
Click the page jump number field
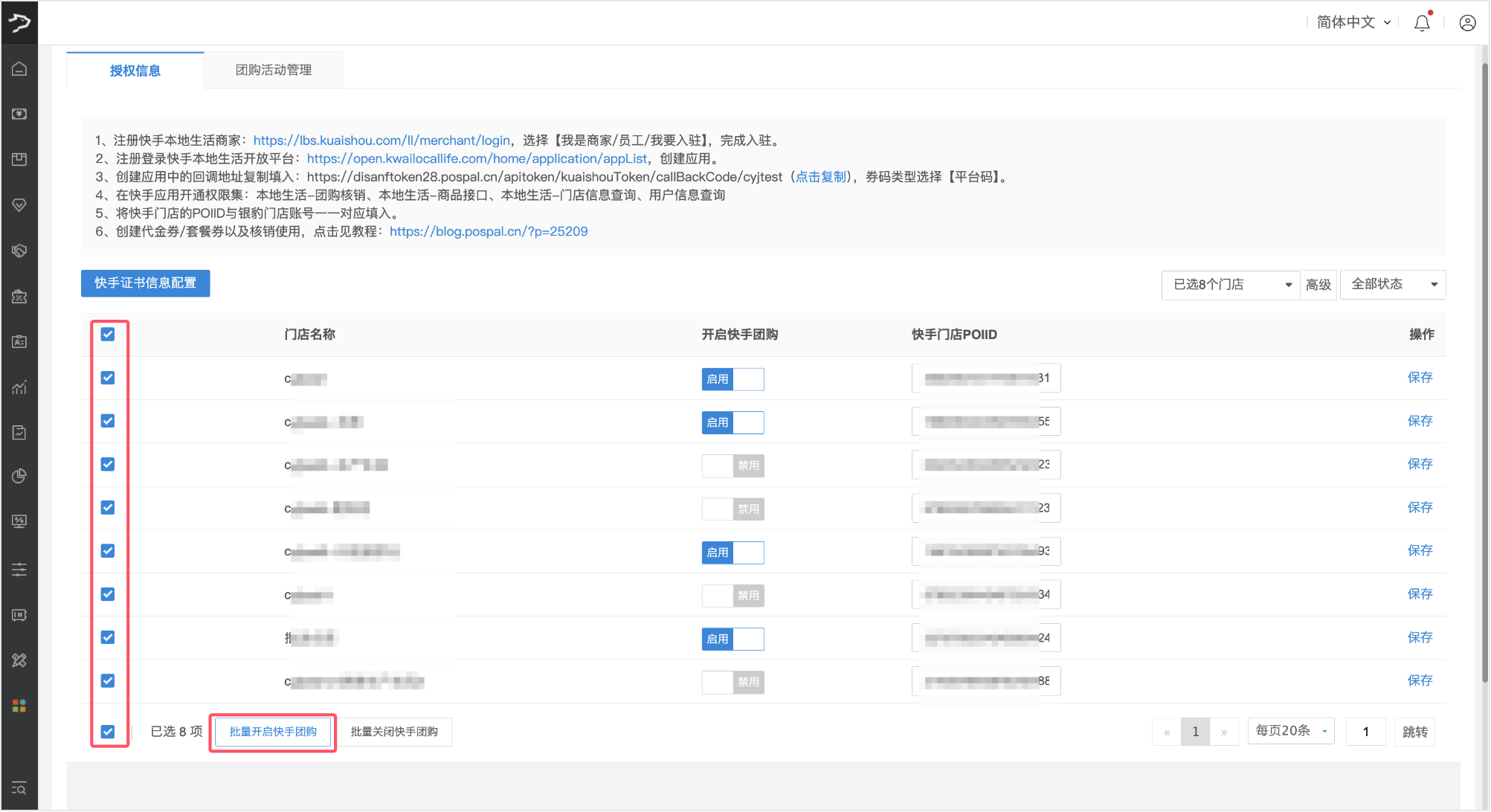coord(1365,732)
